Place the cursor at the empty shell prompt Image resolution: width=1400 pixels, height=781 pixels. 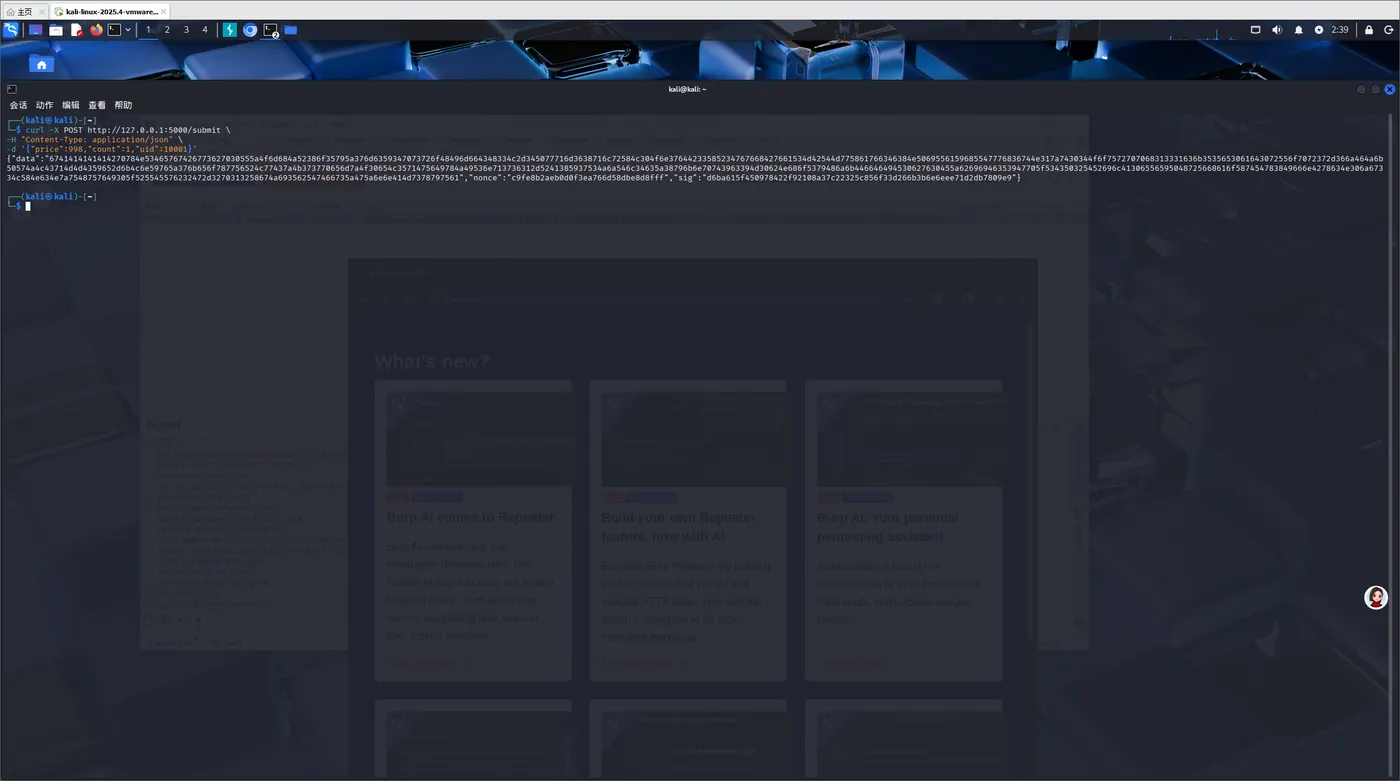tap(28, 206)
